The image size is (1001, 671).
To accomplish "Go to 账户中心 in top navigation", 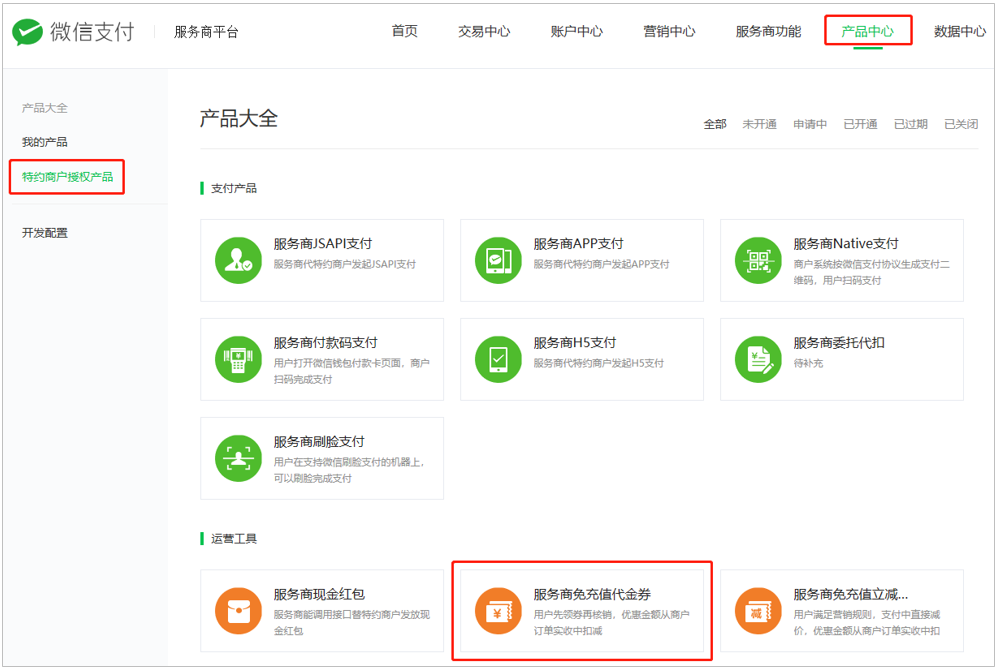I will point(576,31).
